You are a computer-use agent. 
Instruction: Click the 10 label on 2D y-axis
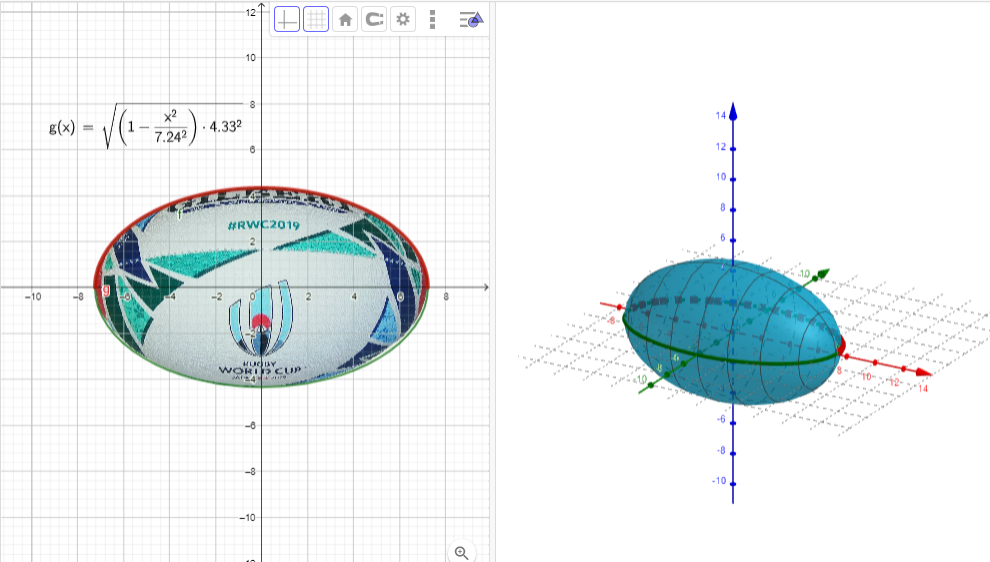click(251, 57)
